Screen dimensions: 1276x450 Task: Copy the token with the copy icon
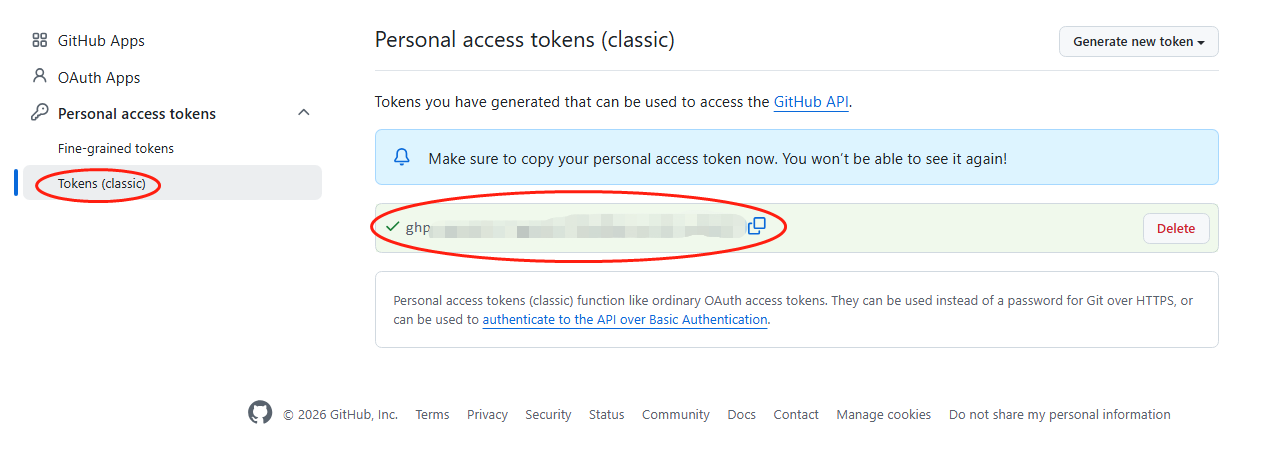[x=757, y=226]
